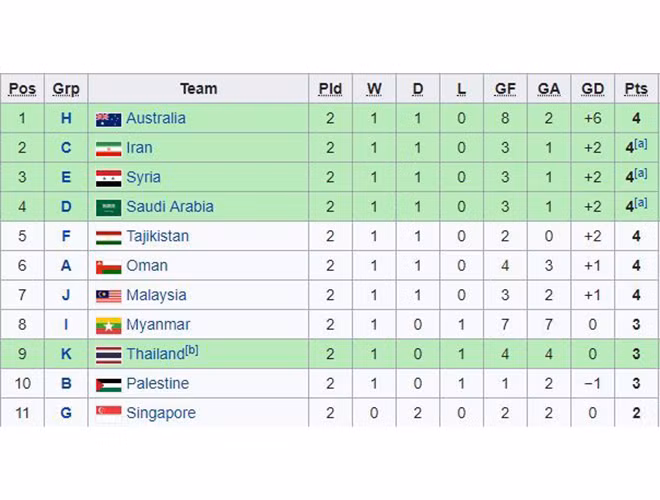Click the Malaysia flag icon

click(x=108, y=296)
